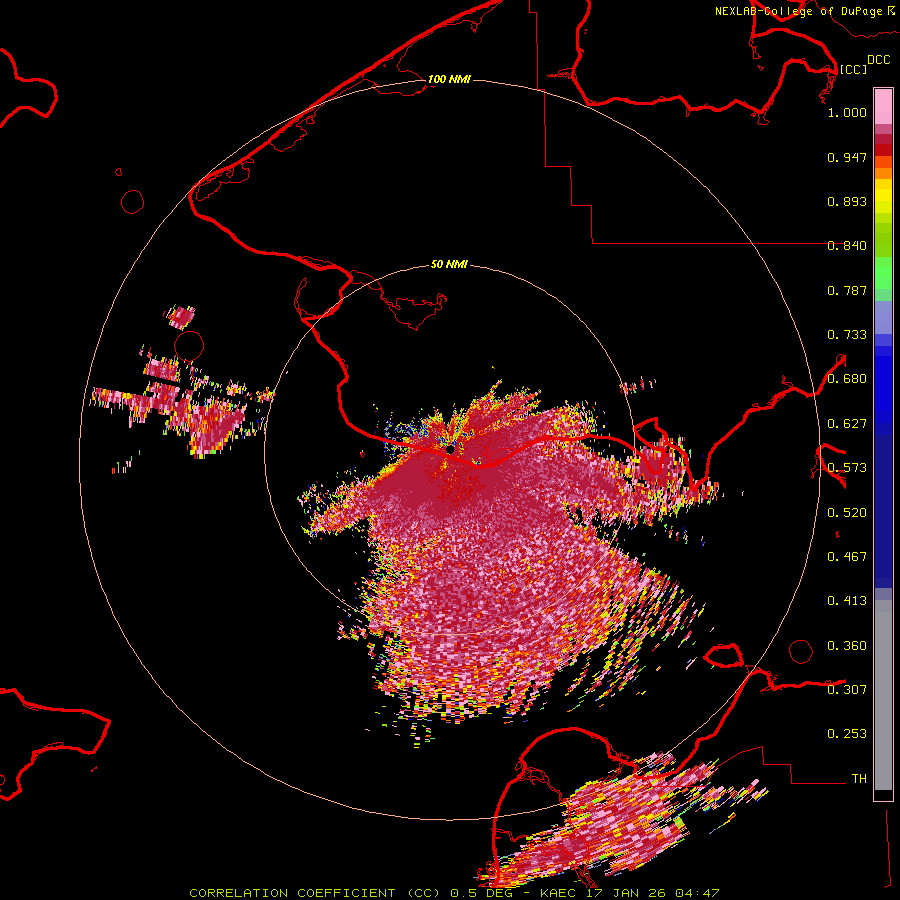Click the 0.893 color scale value
This screenshot has height=900, width=900.
(x=847, y=201)
